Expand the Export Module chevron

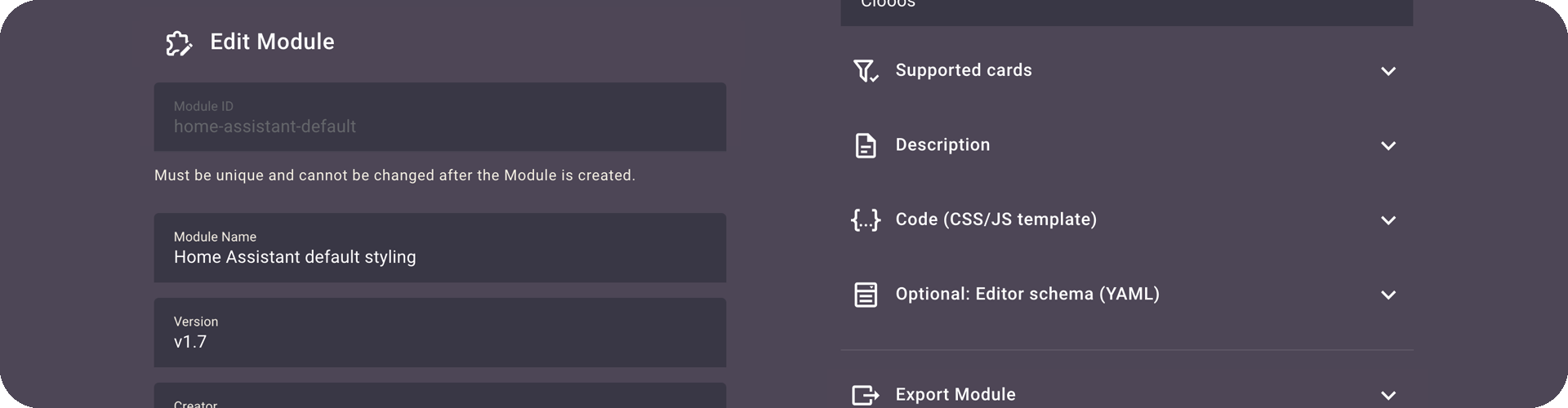pos(1388,396)
